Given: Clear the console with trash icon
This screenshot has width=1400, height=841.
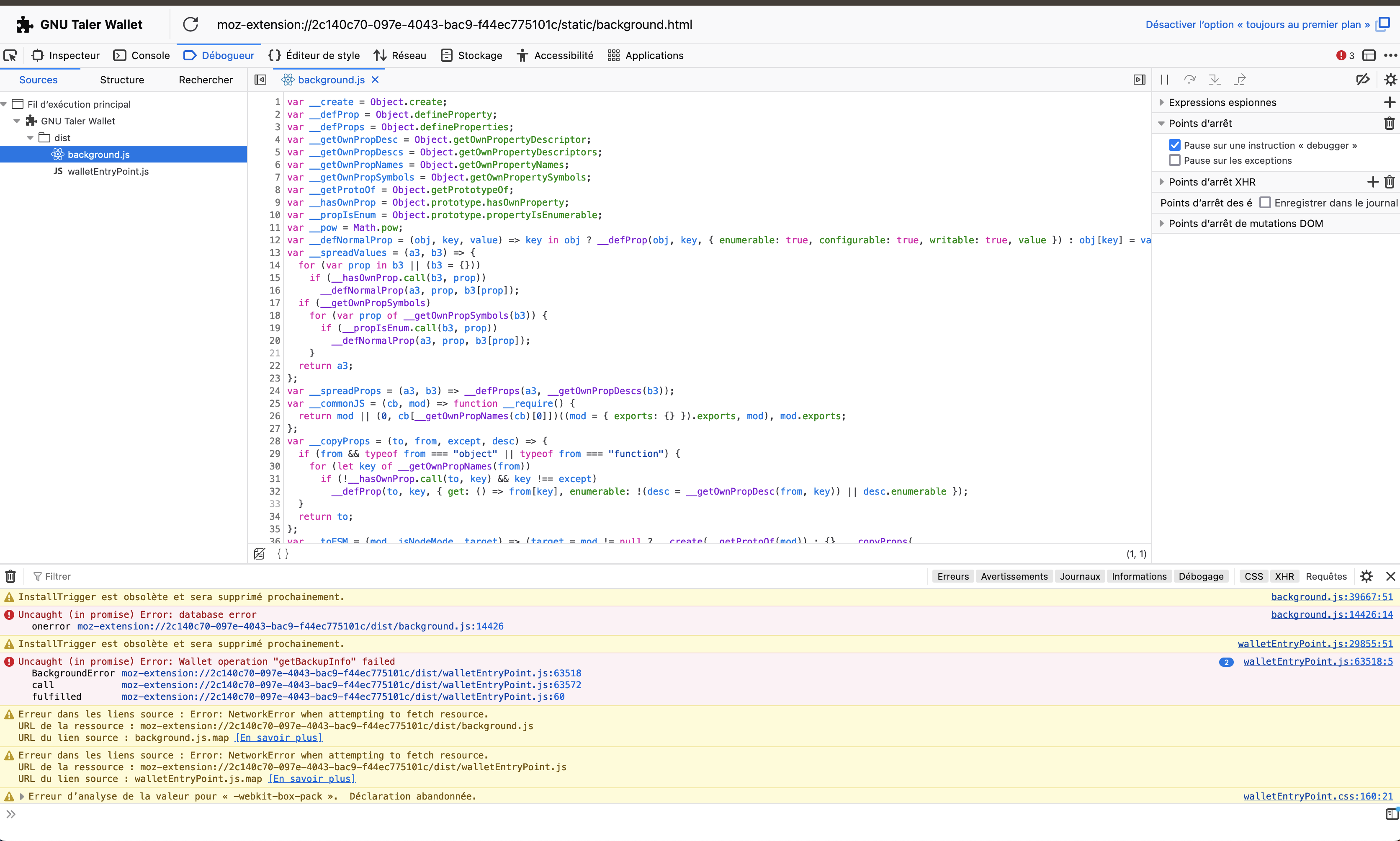Looking at the screenshot, I should click(10, 576).
